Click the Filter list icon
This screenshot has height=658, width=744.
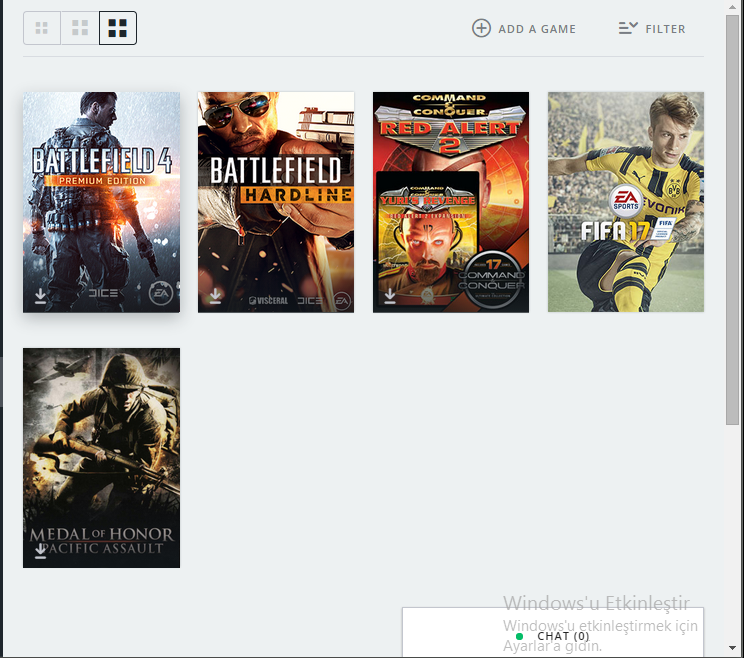pos(628,28)
